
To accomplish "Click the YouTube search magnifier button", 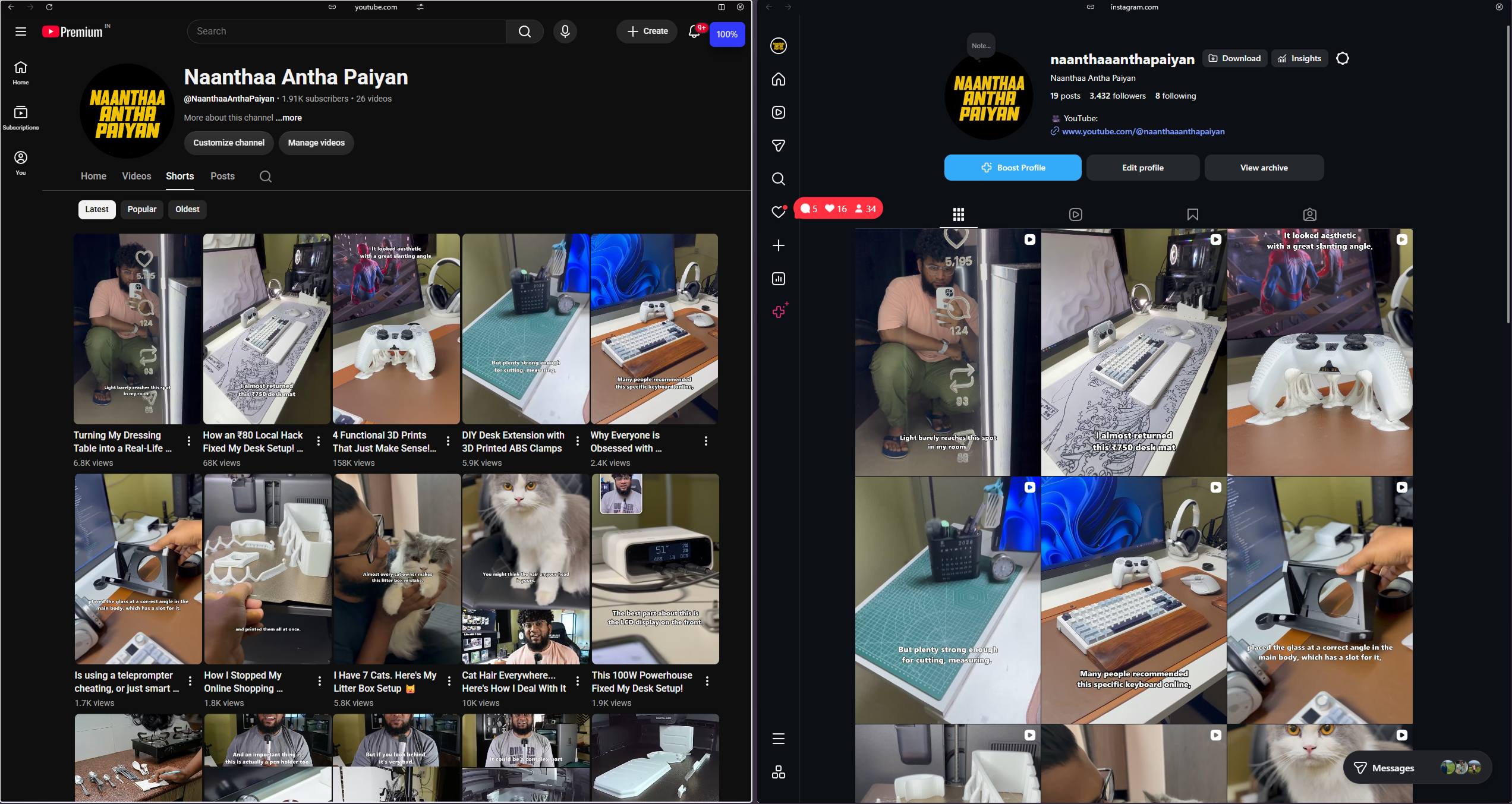I will click(524, 31).
